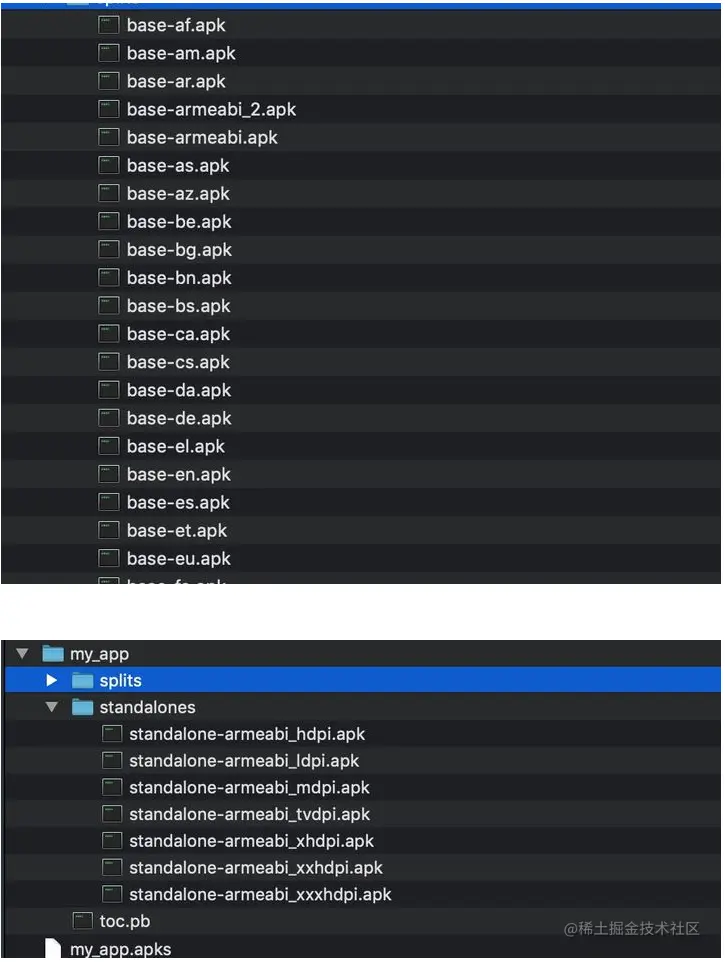Select standalone-armeabi_ldpi.apk entry
Image resolution: width=725 pixels, height=962 pixels.
point(244,761)
